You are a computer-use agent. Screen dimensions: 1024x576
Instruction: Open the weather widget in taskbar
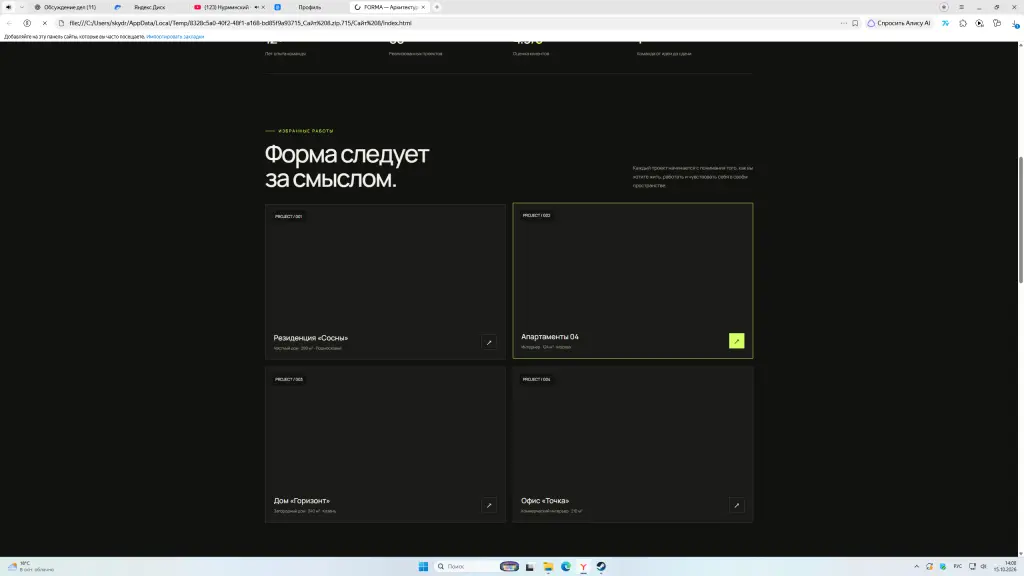31,566
